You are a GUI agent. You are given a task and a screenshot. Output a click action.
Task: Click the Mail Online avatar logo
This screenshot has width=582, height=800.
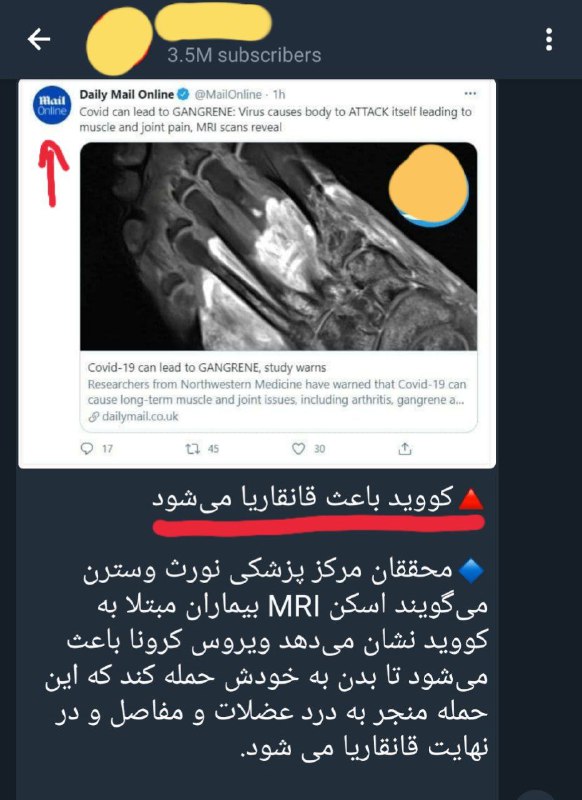click(53, 105)
